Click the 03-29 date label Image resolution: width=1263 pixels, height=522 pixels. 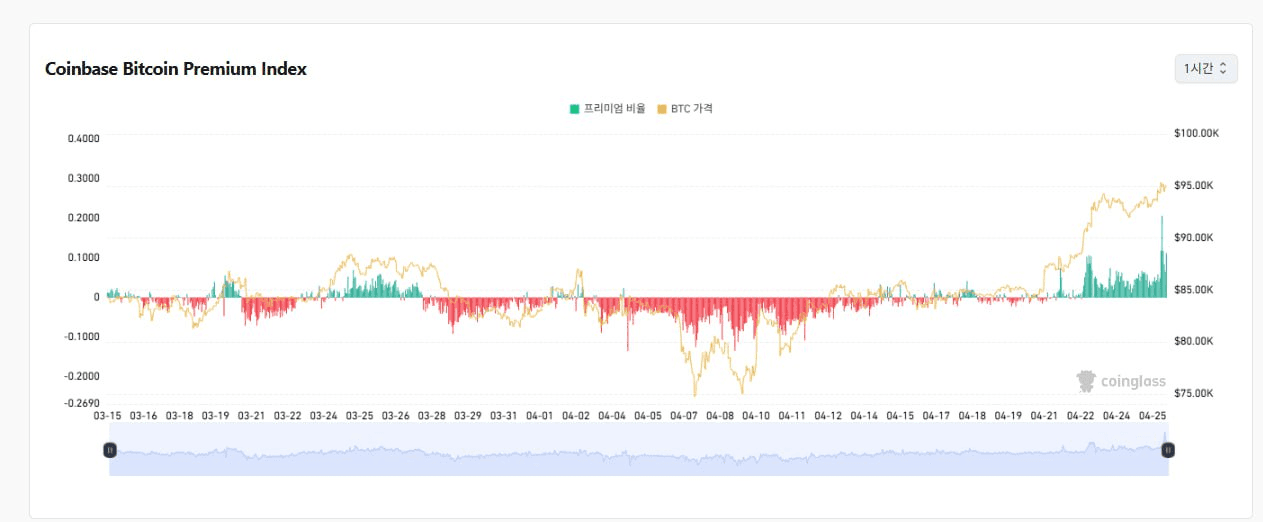click(468, 415)
